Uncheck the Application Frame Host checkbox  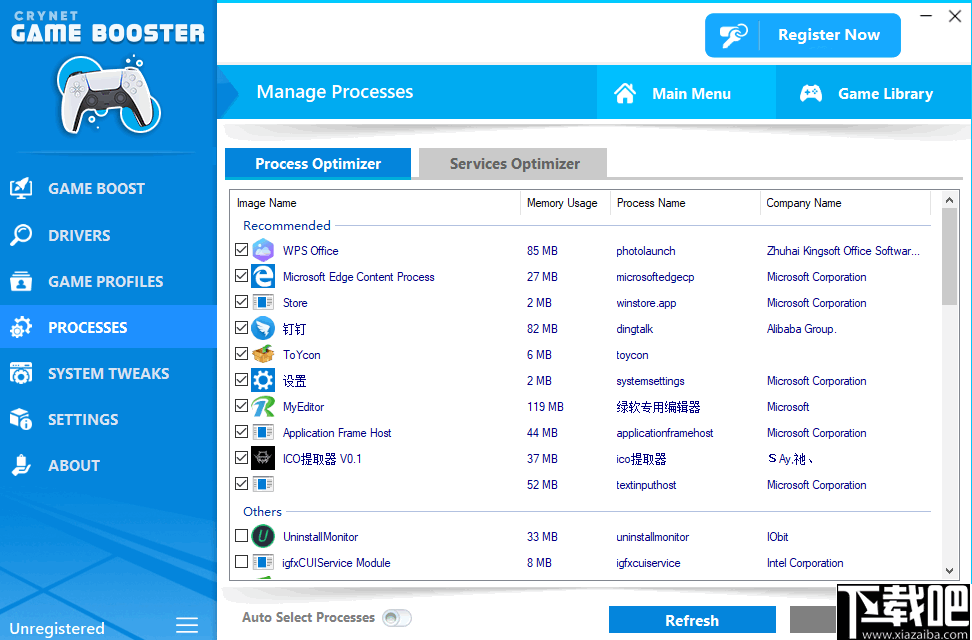242,432
